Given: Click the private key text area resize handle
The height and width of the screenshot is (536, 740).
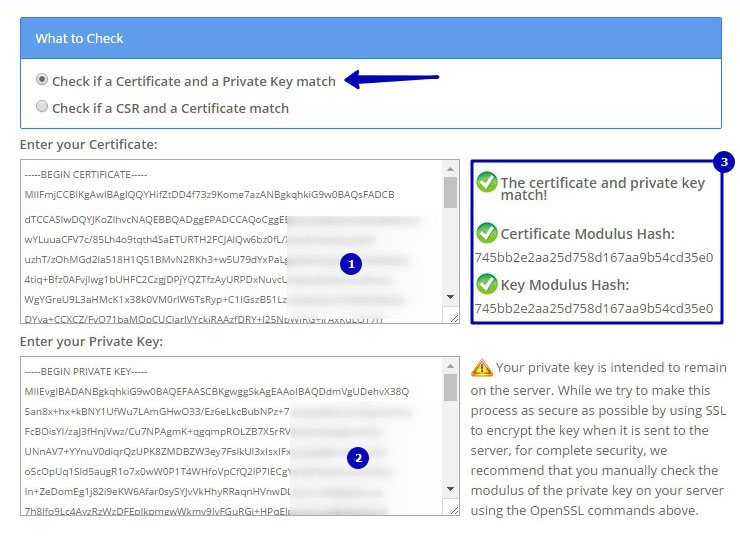Looking at the screenshot, I should tap(454, 510).
